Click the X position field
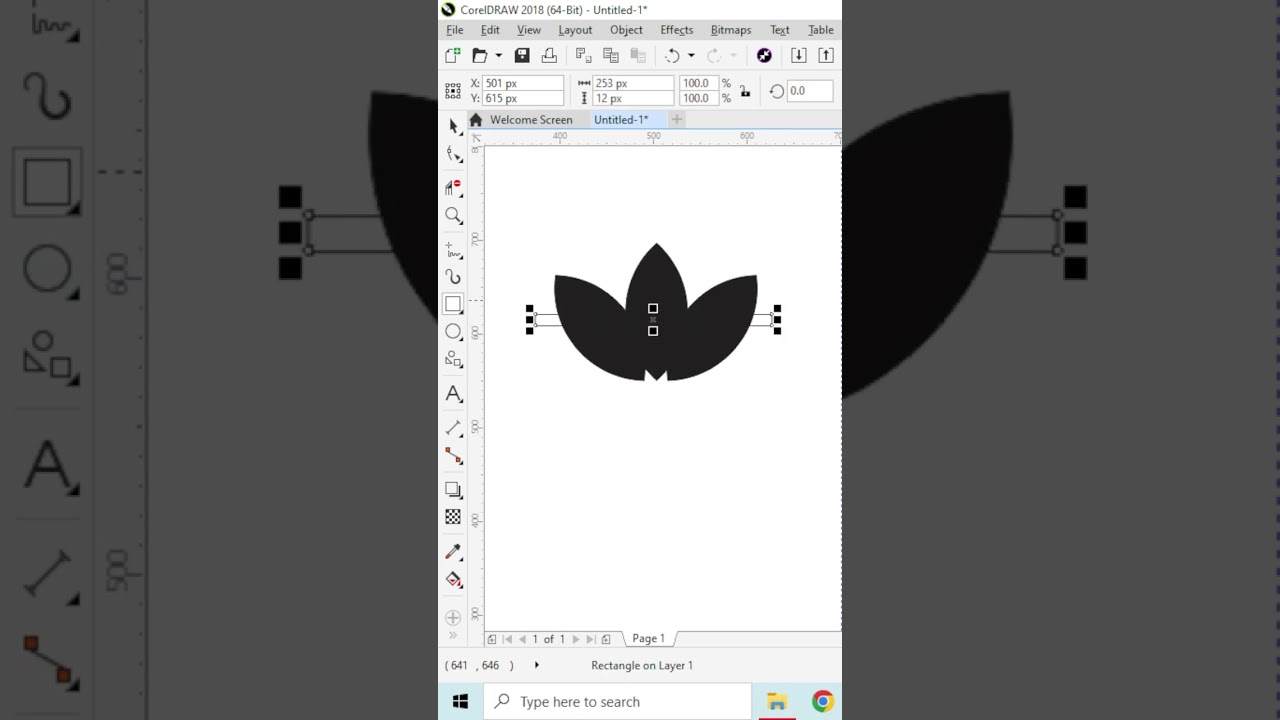 click(x=522, y=84)
